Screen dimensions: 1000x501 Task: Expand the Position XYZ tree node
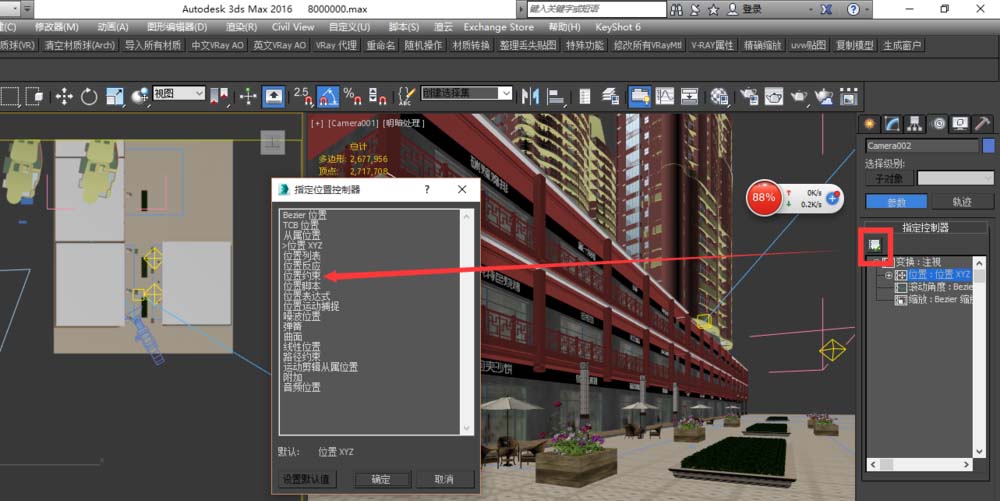pyautogui.click(x=888, y=275)
